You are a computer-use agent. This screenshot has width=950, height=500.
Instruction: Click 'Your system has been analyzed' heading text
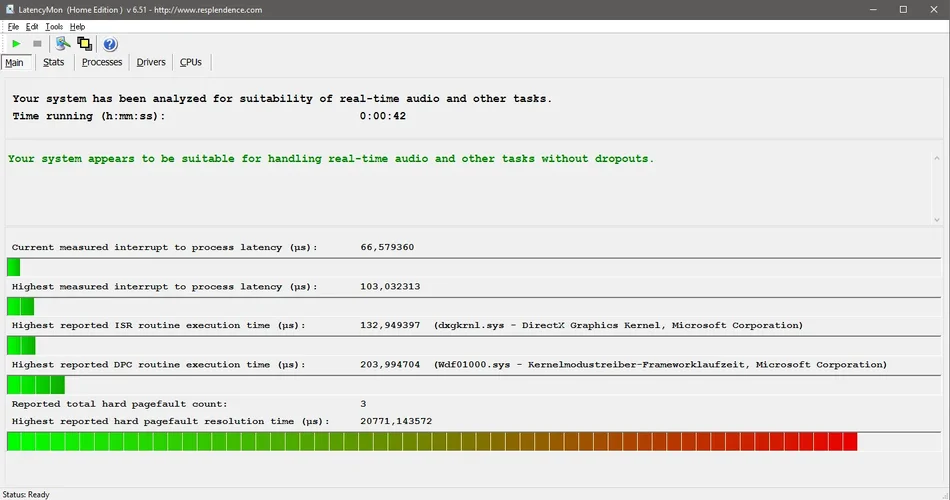point(282,99)
